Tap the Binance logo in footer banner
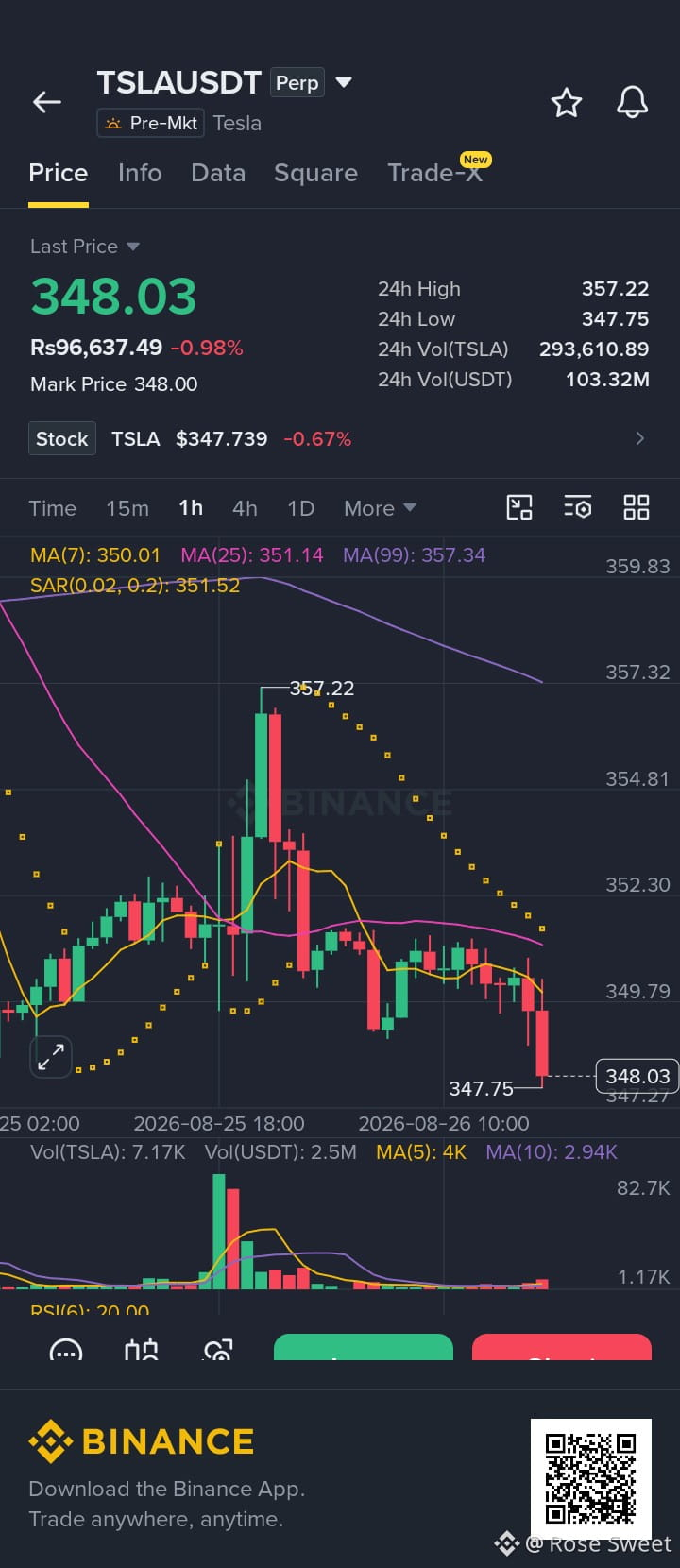 [141, 1441]
